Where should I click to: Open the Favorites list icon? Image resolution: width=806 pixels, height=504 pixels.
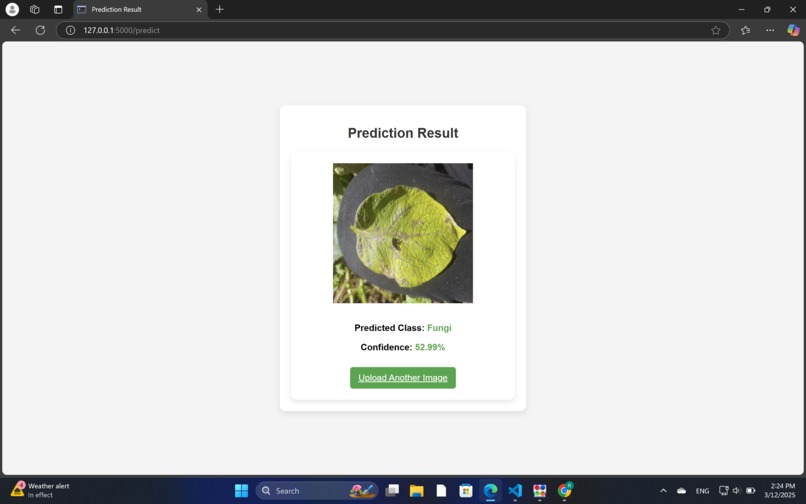[745, 30]
